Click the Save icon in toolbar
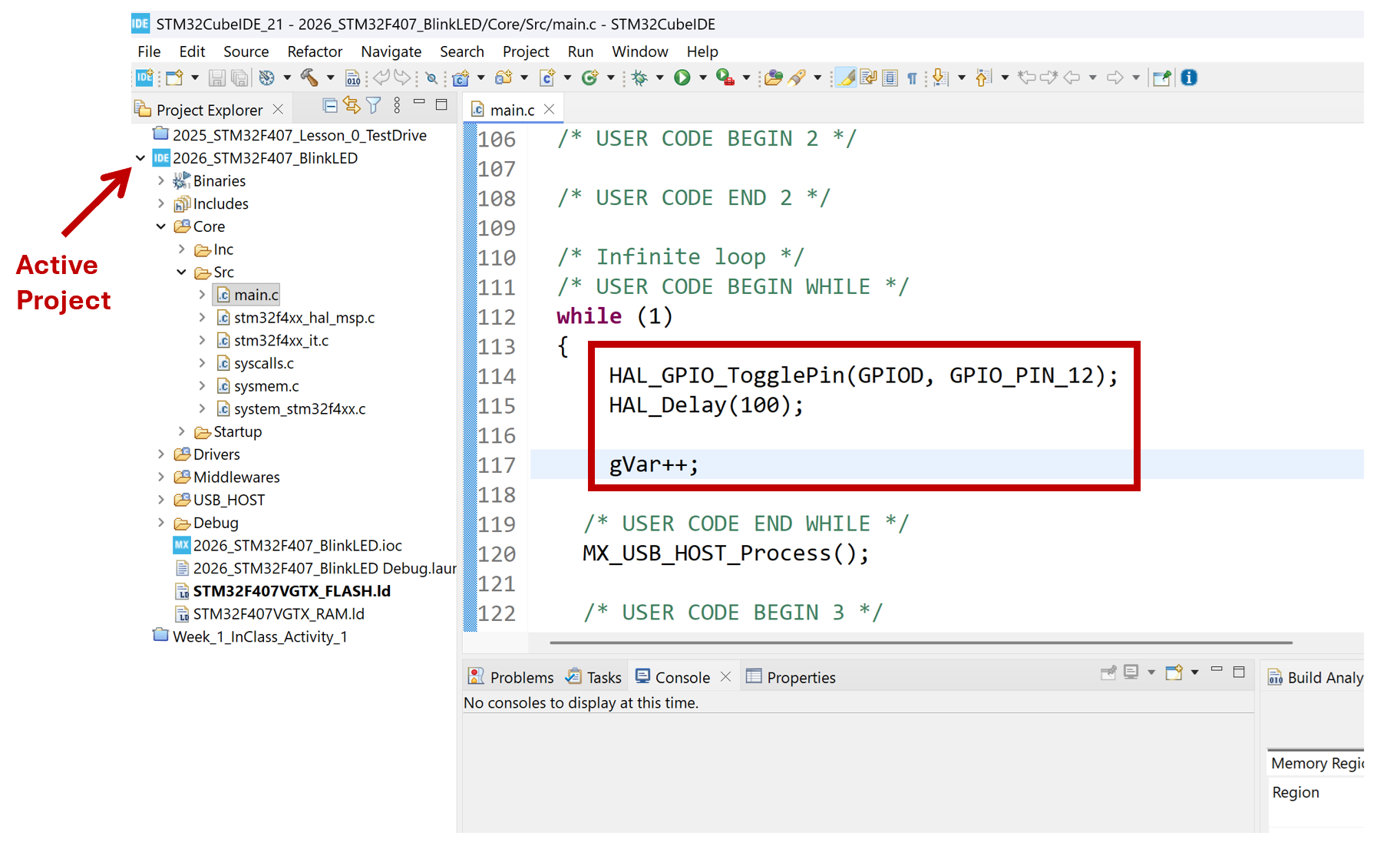Screen dimensions: 1400x849 coord(217,78)
